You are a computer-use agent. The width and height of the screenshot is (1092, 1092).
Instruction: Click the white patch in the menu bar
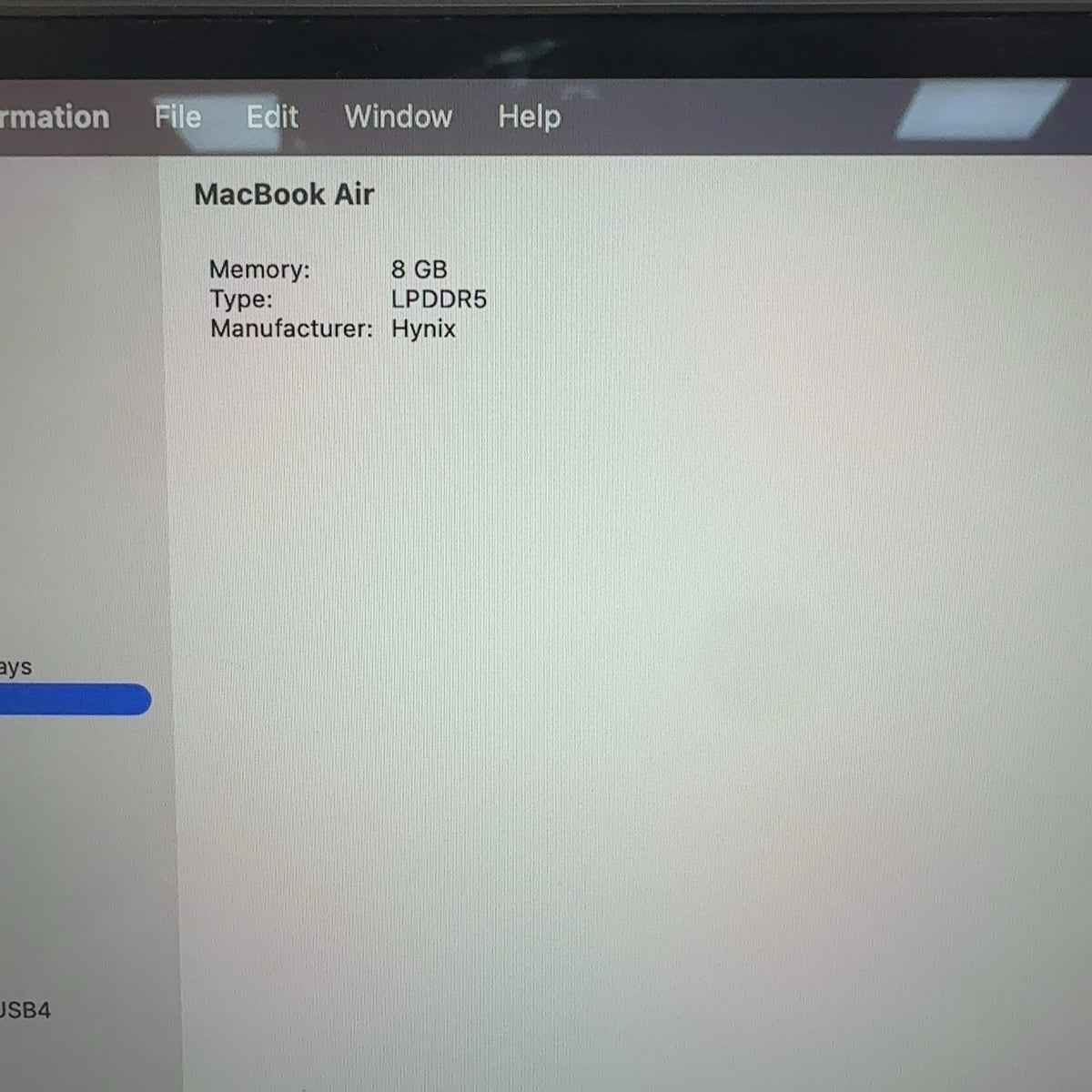click(x=981, y=111)
